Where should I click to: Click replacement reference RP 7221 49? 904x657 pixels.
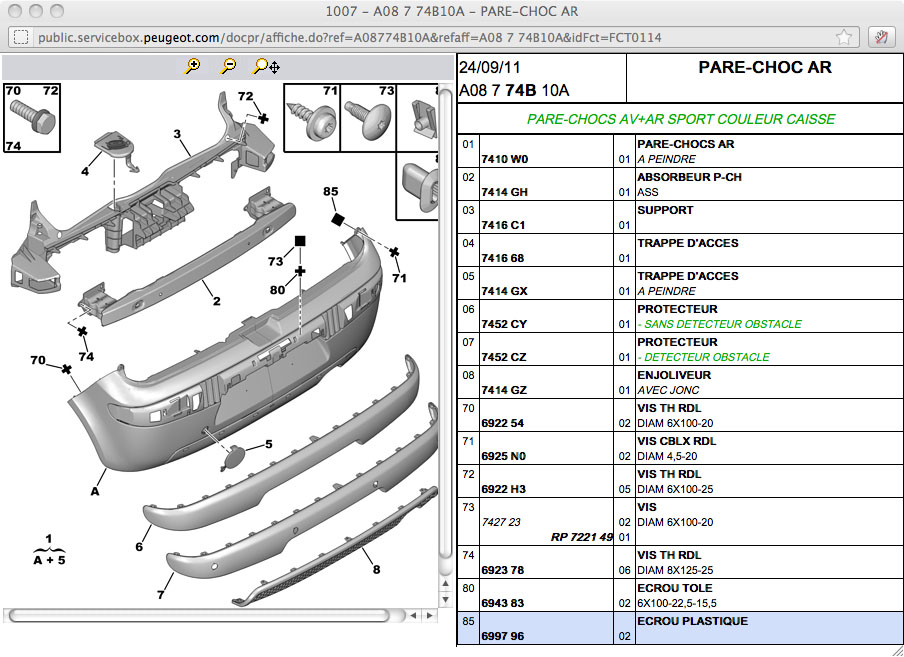pyautogui.click(x=582, y=537)
